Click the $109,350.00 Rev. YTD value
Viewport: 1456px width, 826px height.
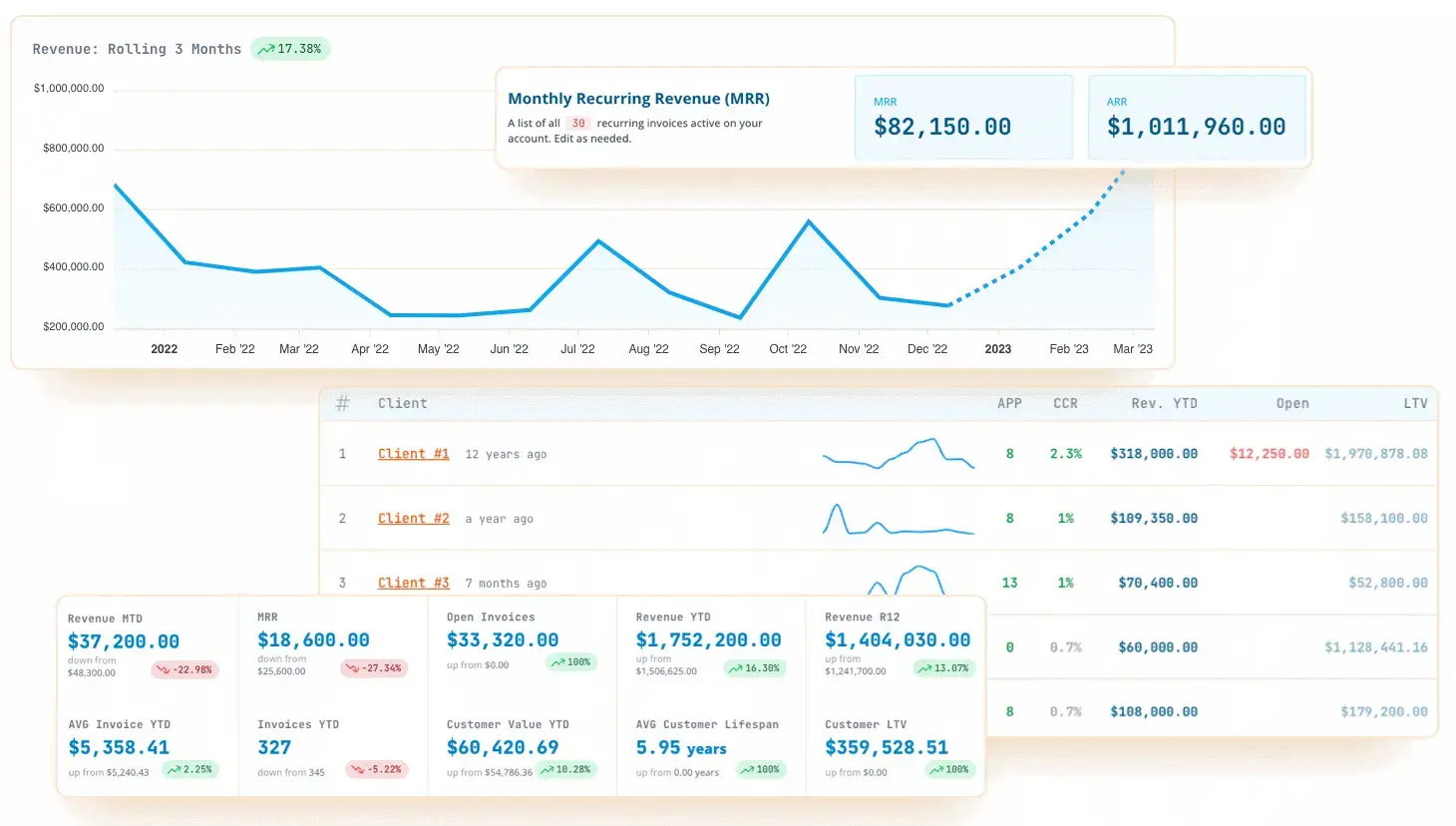[1154, 519]
